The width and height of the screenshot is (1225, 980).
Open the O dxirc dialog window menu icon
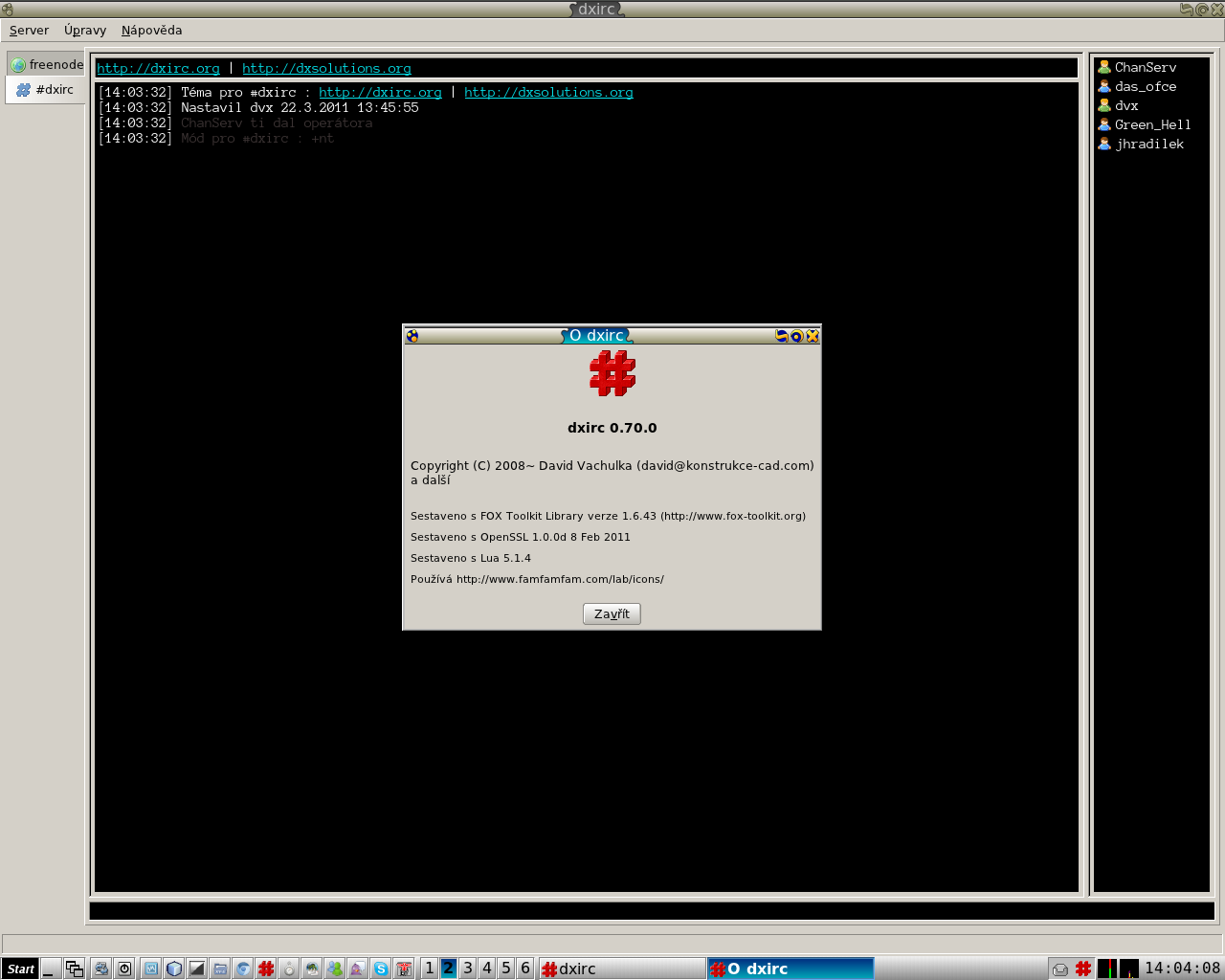tap(412, 336)
